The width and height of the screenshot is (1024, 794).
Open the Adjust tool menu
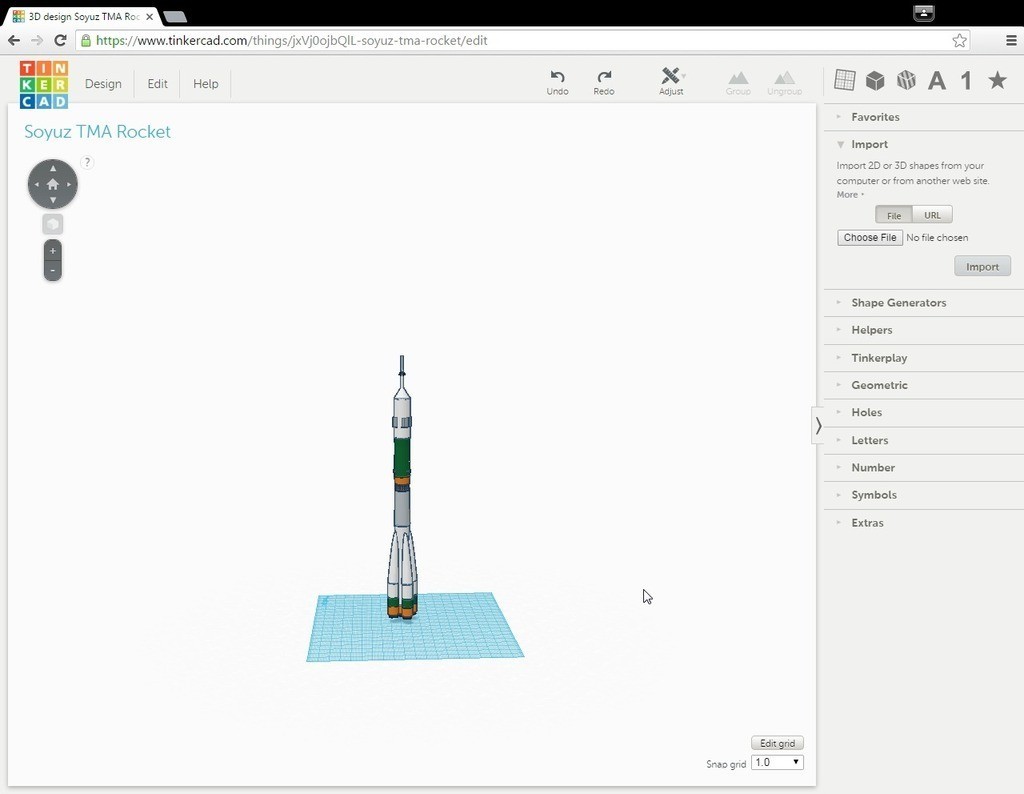click(671, 82)
